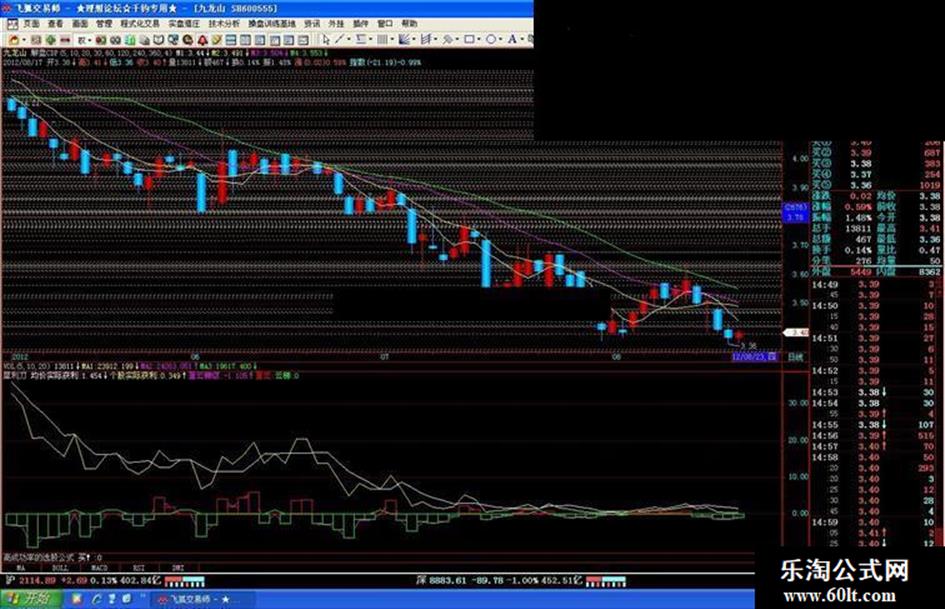Click the stacked documents toolbar icon
The width and height of the screenshot is (945, 609).
coord(145,40)
